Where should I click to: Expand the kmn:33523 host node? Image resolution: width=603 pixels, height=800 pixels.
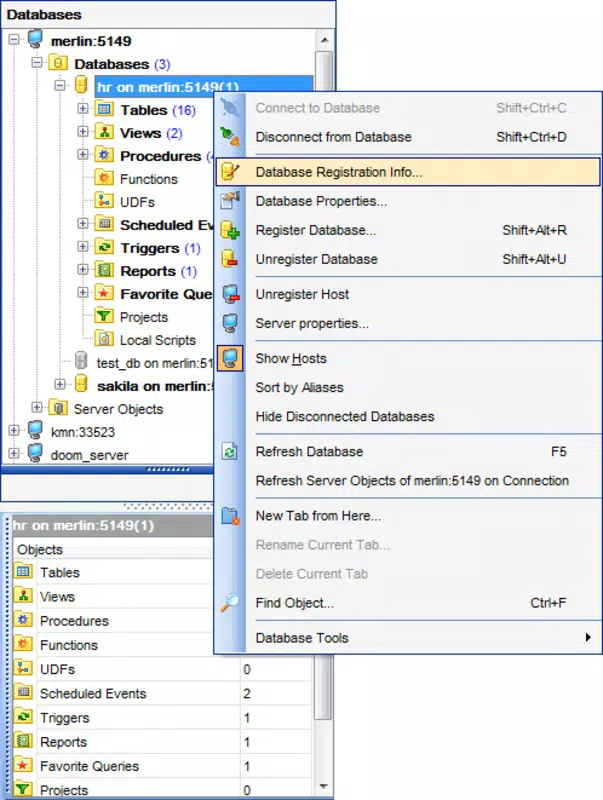14,430
